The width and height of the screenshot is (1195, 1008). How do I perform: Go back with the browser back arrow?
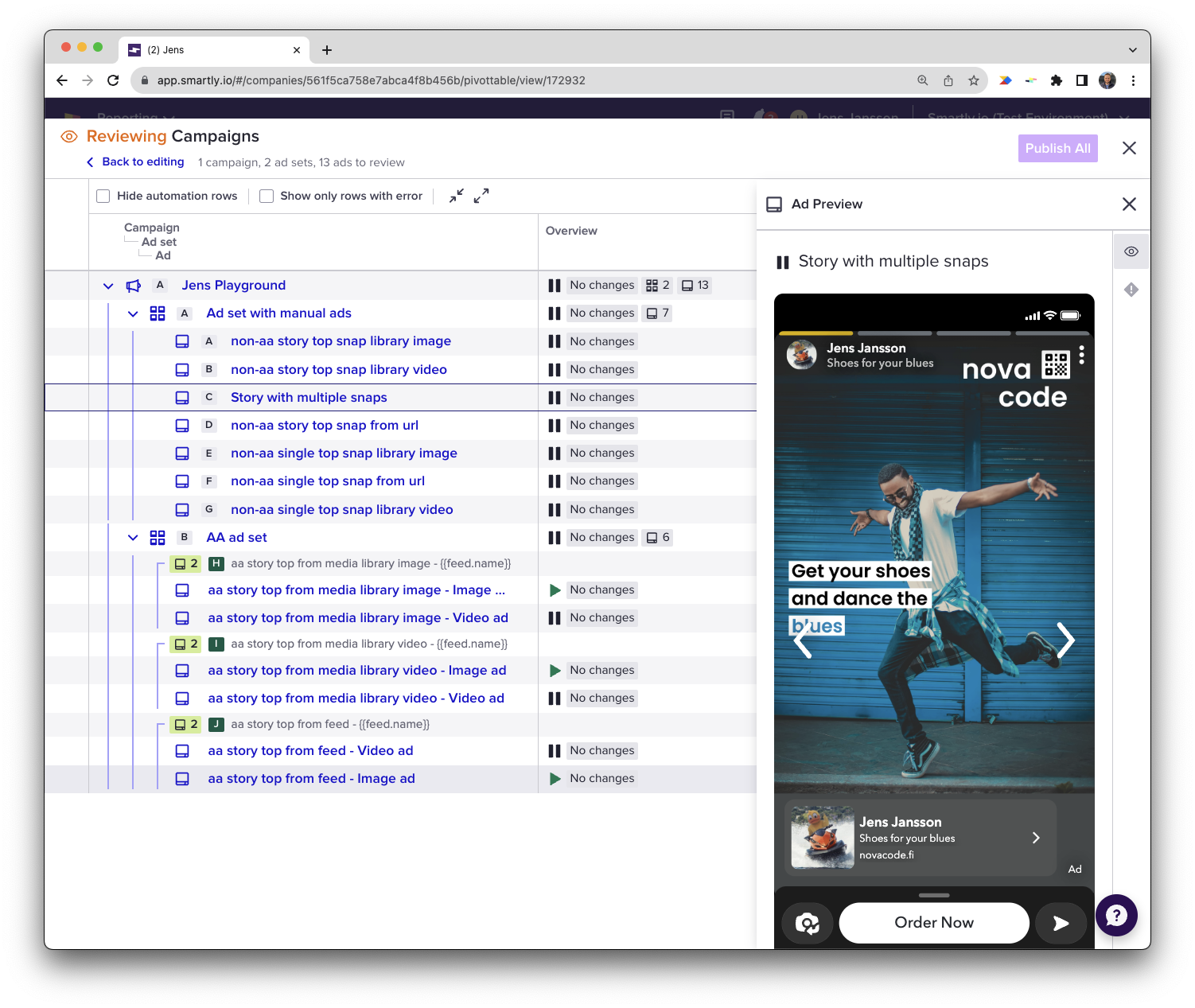tap(62, 80)
